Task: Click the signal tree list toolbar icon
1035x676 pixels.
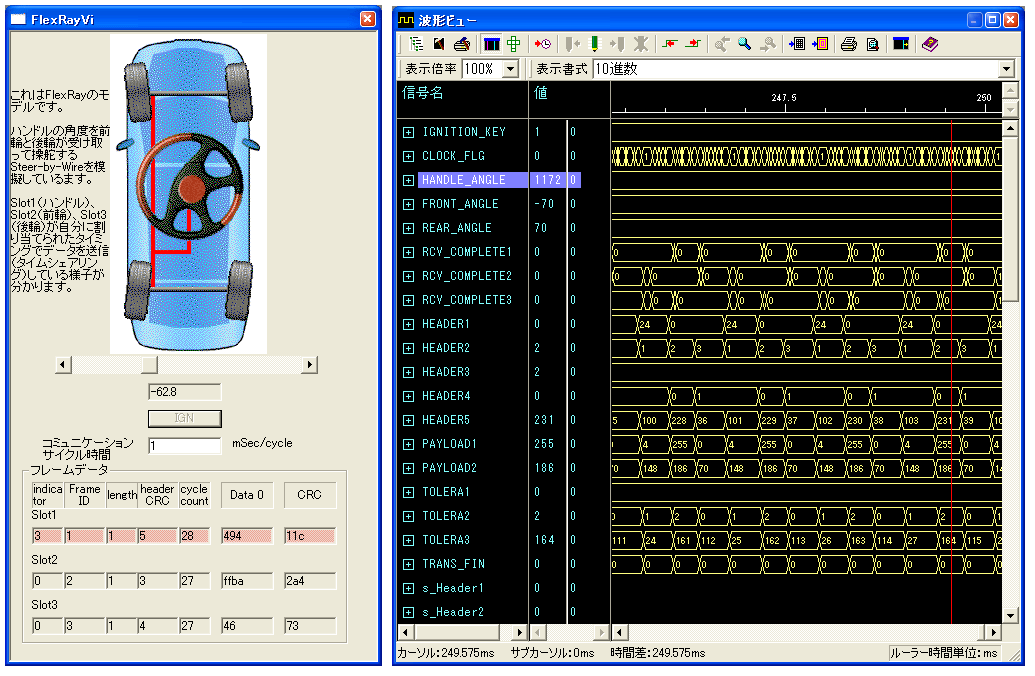Action: (416, 44)
